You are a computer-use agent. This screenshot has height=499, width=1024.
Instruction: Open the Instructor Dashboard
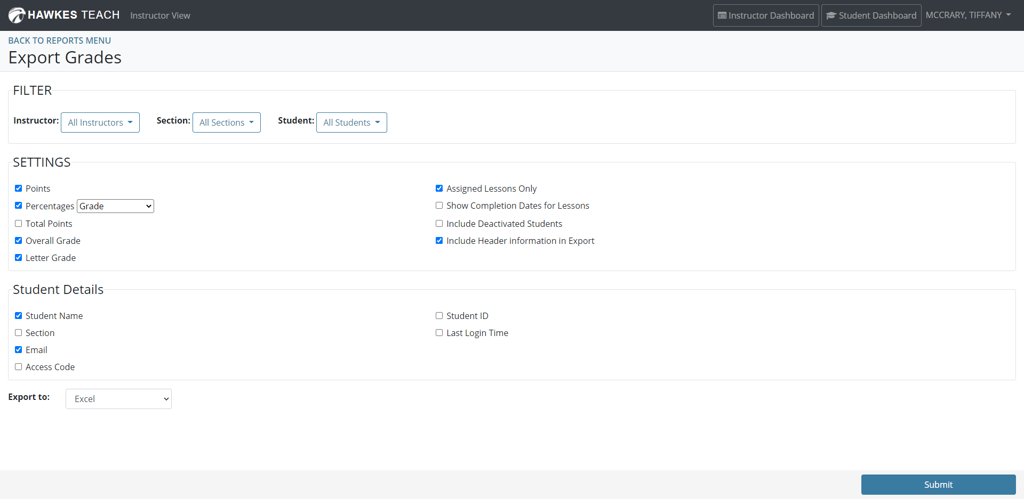tap(765, 15)
